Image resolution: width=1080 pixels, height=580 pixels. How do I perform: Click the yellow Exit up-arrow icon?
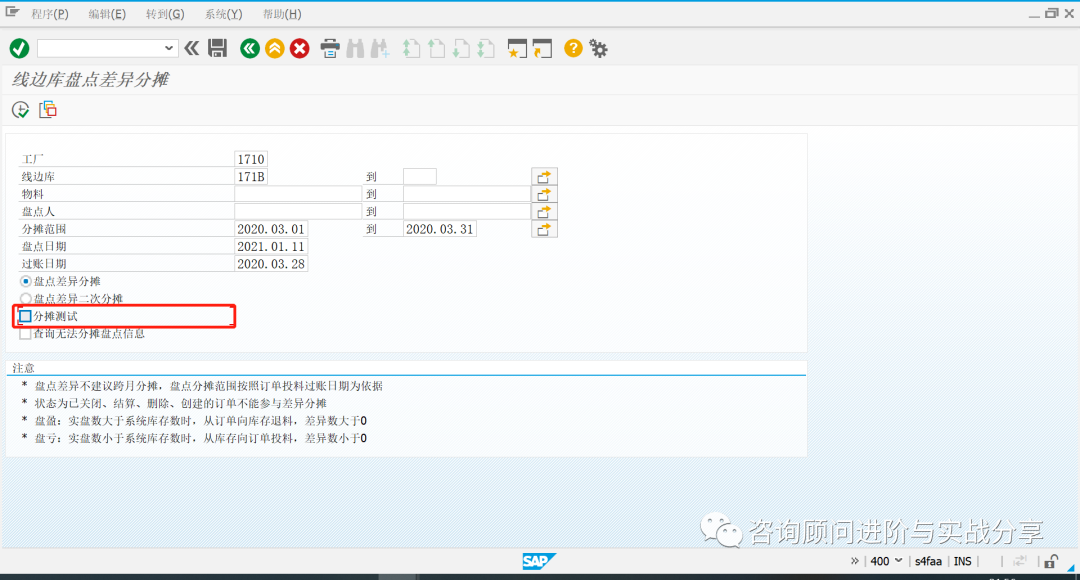tap(274, 48)
